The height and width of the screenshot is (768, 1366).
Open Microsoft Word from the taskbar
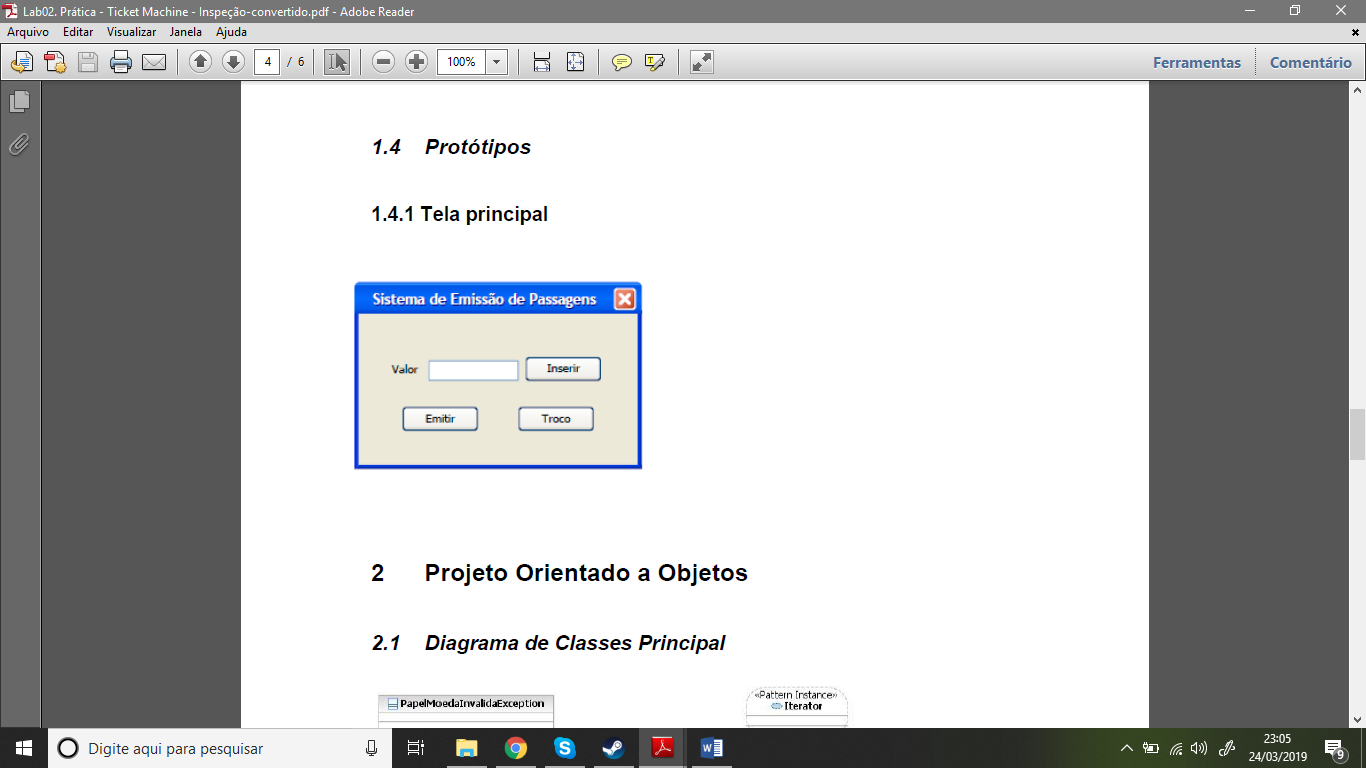click(x=711, y=748)
